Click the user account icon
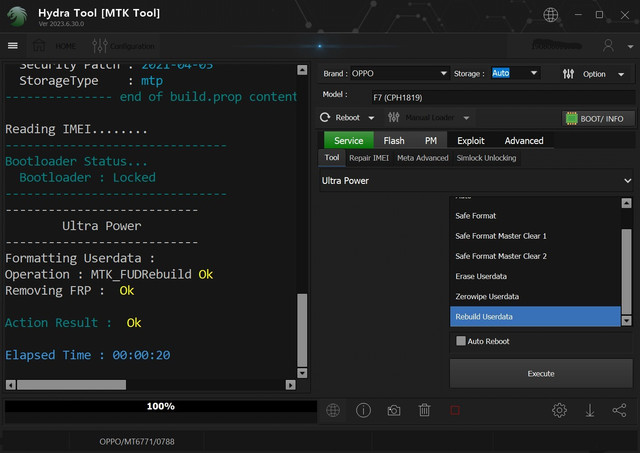The image size is (640, 453). 608,45
